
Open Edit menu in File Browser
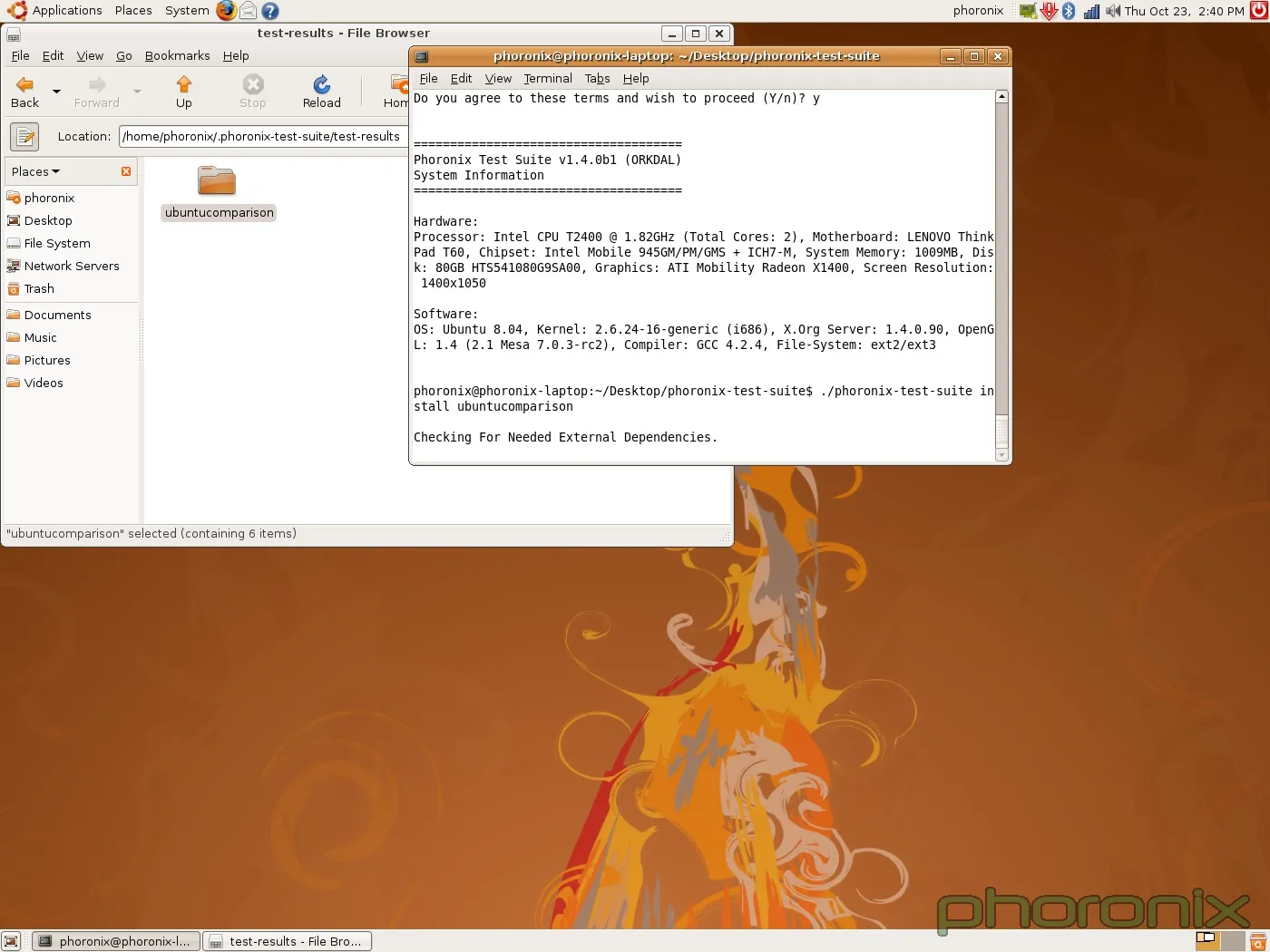click(x=53, y=55)
